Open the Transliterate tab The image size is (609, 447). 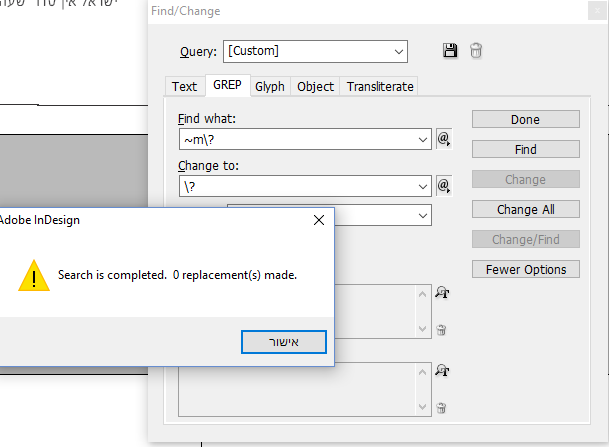point(380,86)
